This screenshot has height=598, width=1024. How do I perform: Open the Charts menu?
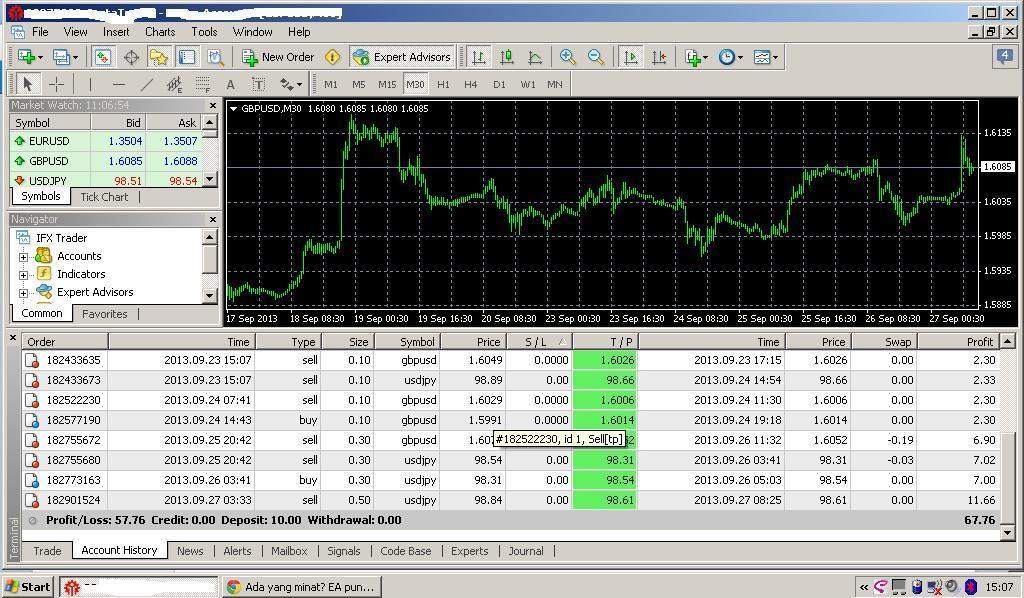(160, 31)
